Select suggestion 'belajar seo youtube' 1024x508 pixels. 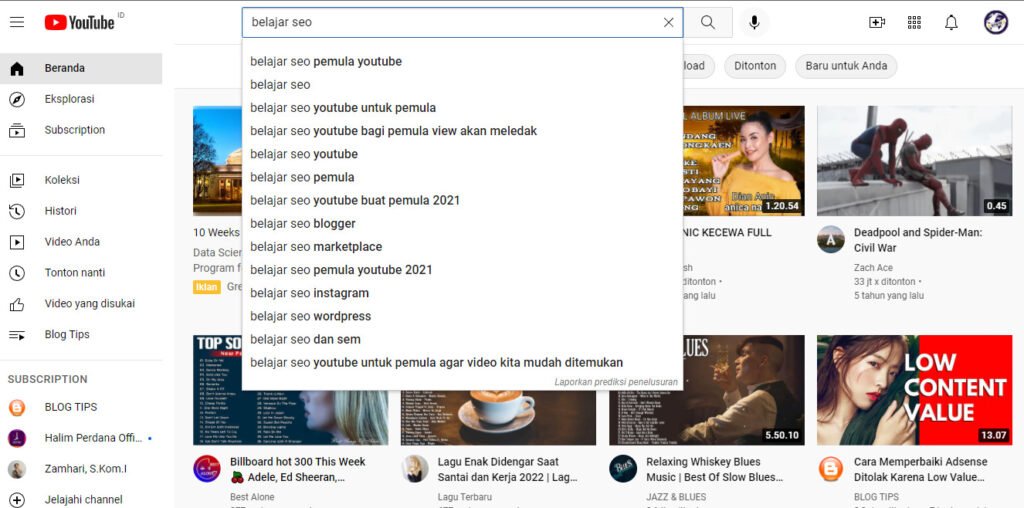462,154
